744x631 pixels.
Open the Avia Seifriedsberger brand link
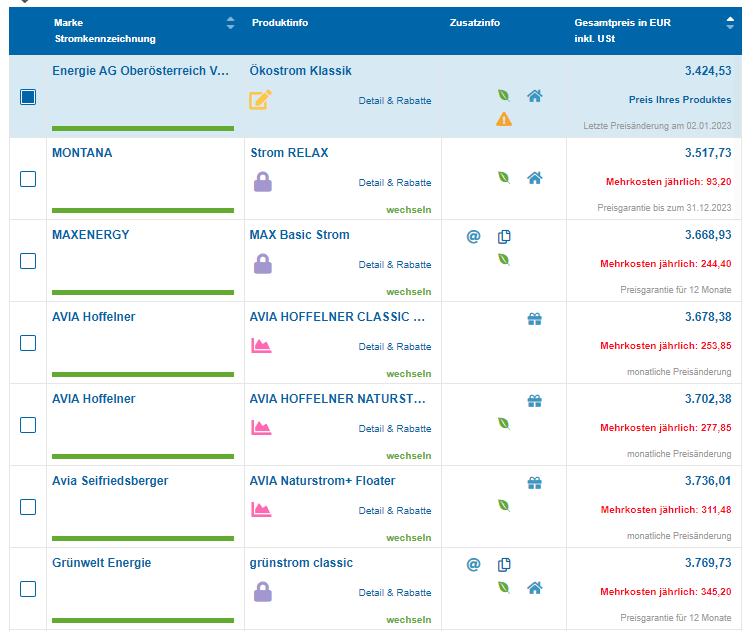pos(110,481)
